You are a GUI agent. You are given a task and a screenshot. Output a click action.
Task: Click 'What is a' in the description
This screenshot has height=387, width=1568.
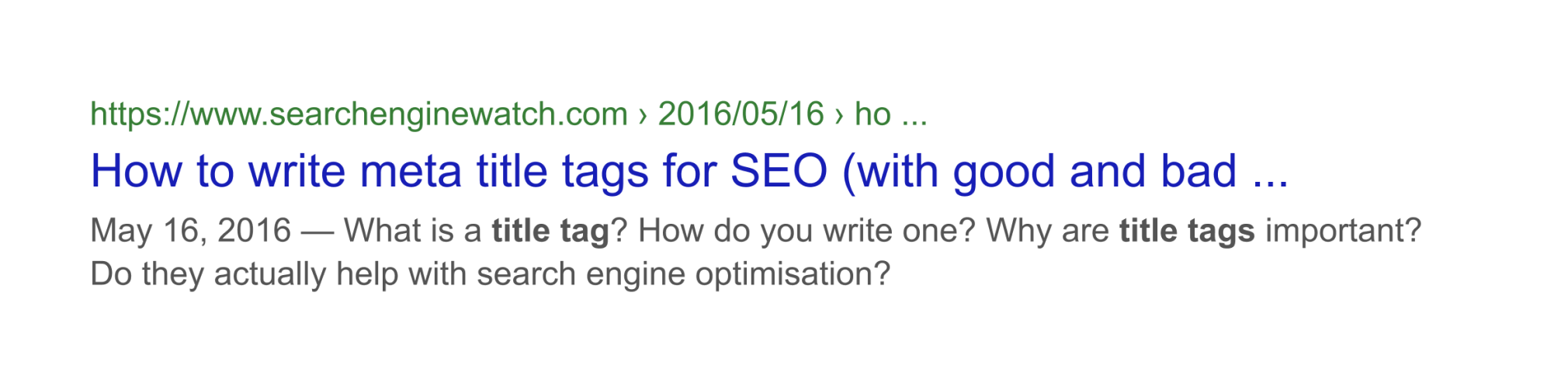(412, 231)
